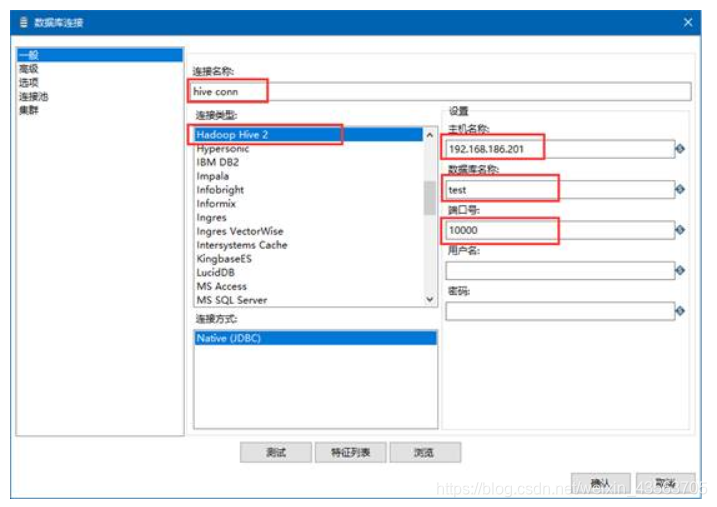The height and width of the screenshot is (507, 717).
Task: Click host name field showing 192.168.186.201
Action: [x=560, y=149]
